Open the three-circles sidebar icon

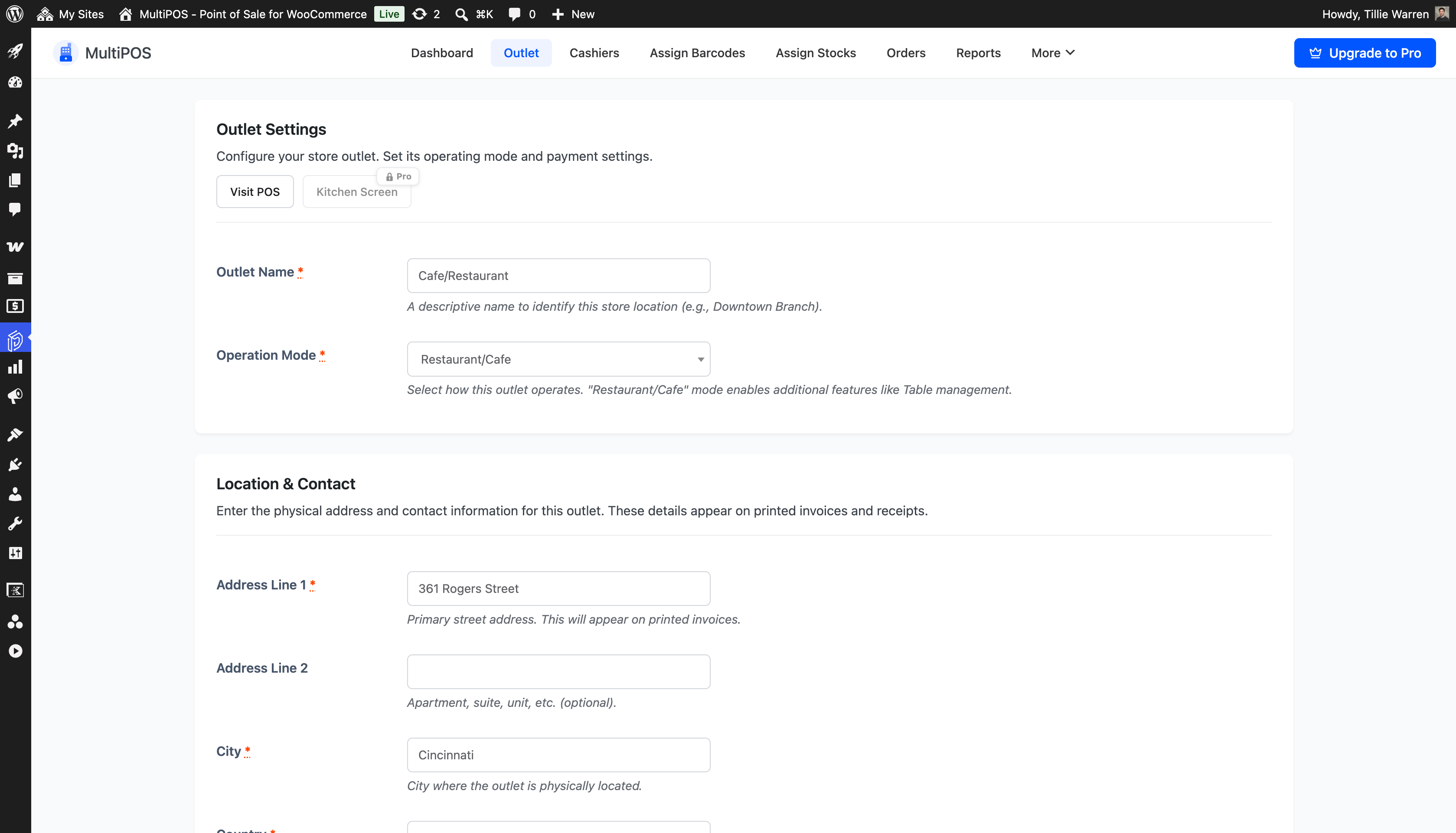pyautogui.click(x=15, y=621)
